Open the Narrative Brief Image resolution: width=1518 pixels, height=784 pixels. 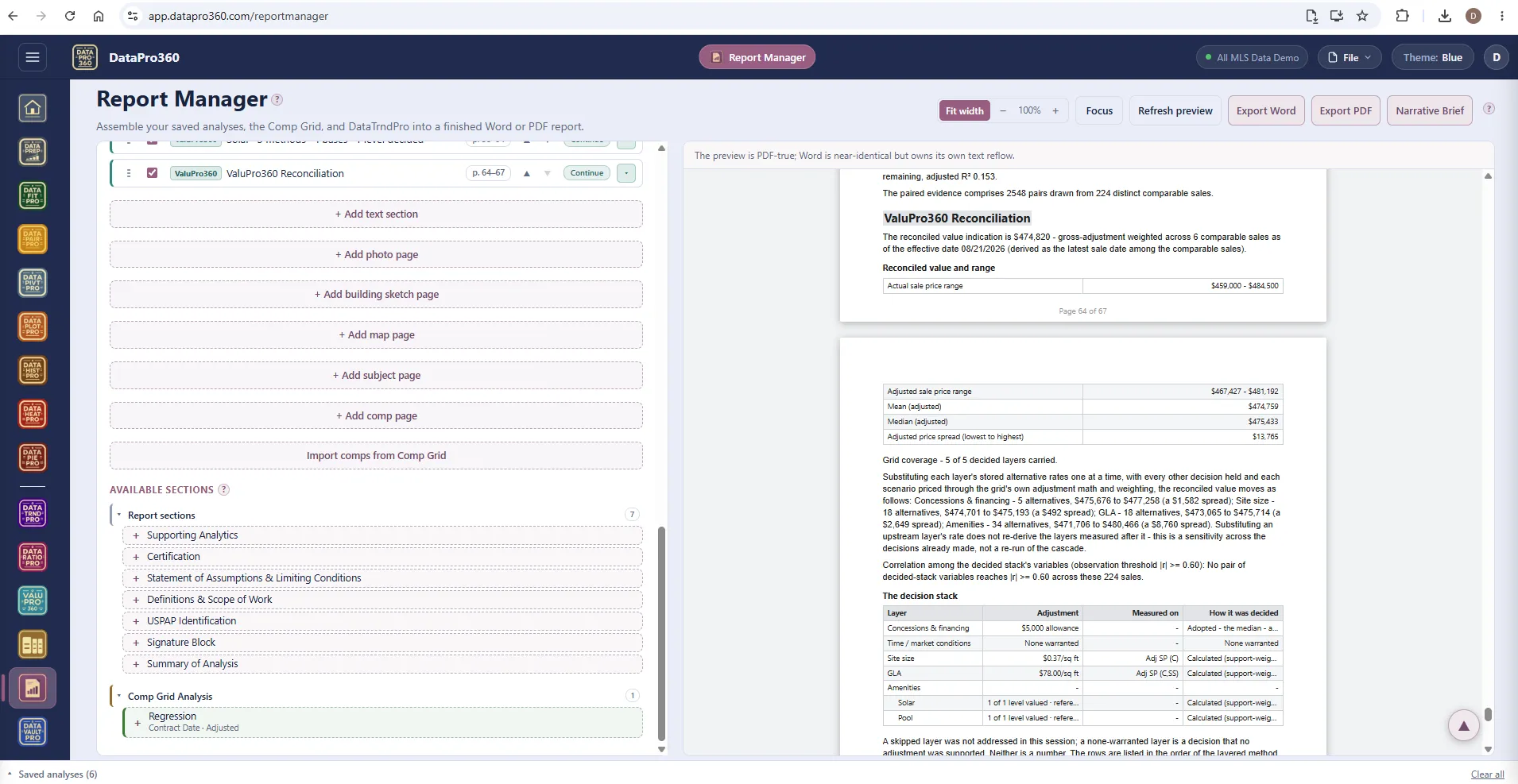(1429, 111)
